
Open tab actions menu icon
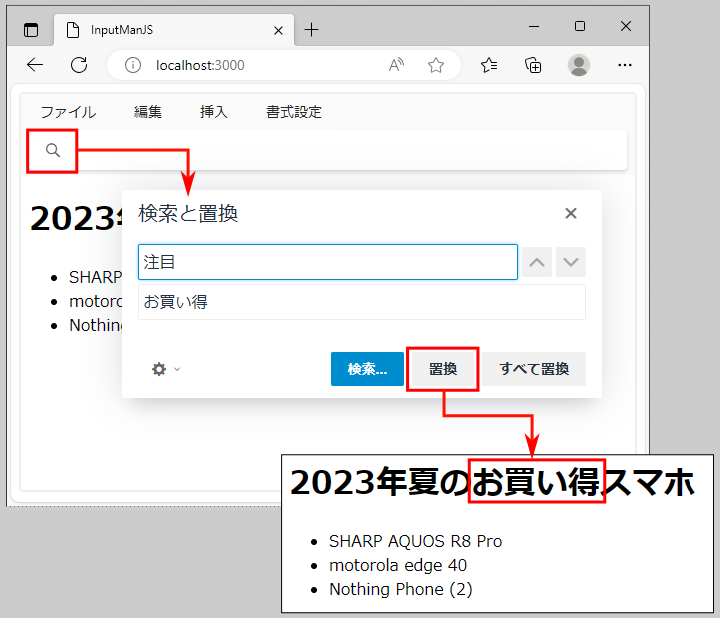31,30
